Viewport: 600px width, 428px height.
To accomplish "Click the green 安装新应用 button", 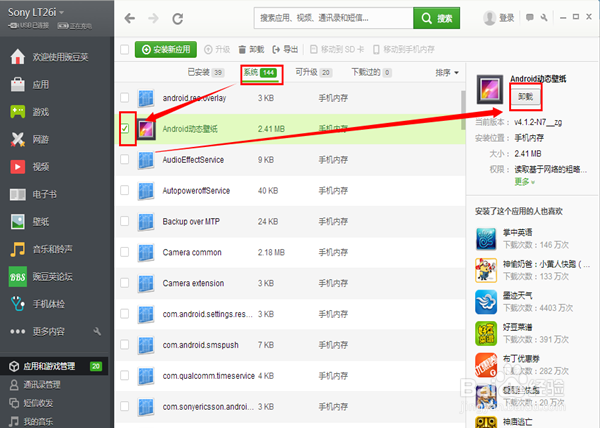I will (166, 49).
